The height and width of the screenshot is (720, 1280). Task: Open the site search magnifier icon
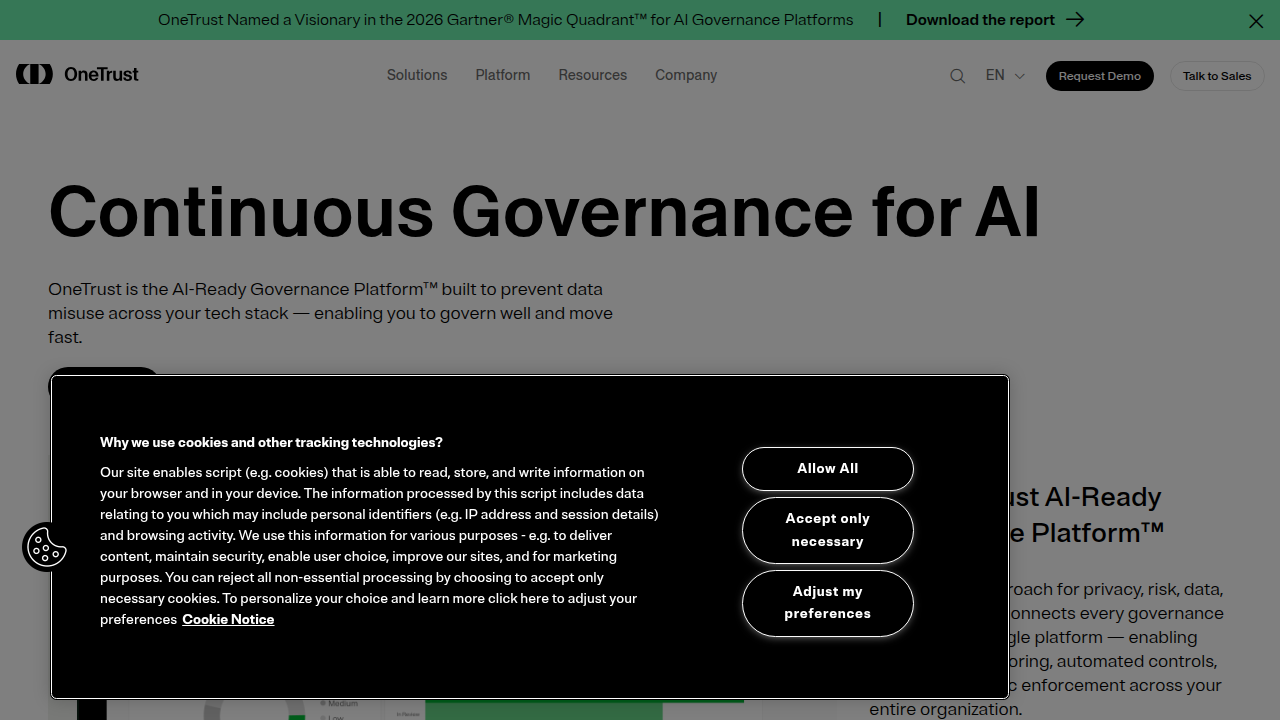[x=957, y=76]
